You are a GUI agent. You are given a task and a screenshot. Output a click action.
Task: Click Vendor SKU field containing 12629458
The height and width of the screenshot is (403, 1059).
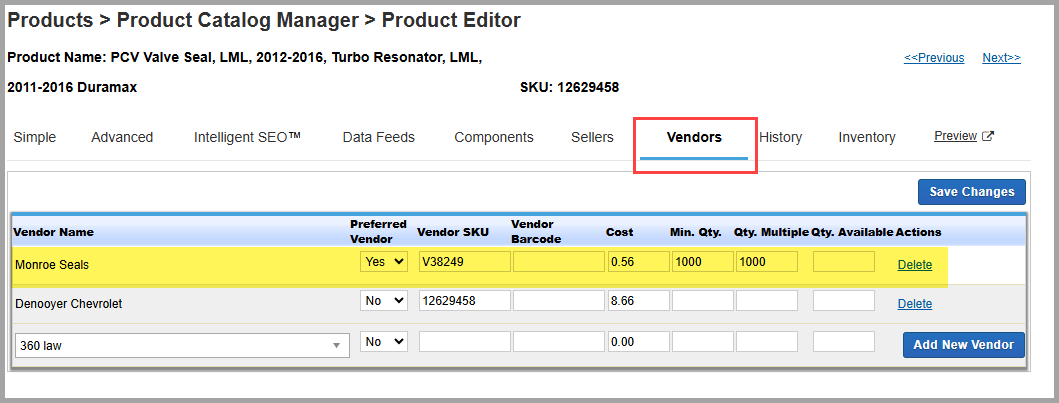(x=465, y=301)
